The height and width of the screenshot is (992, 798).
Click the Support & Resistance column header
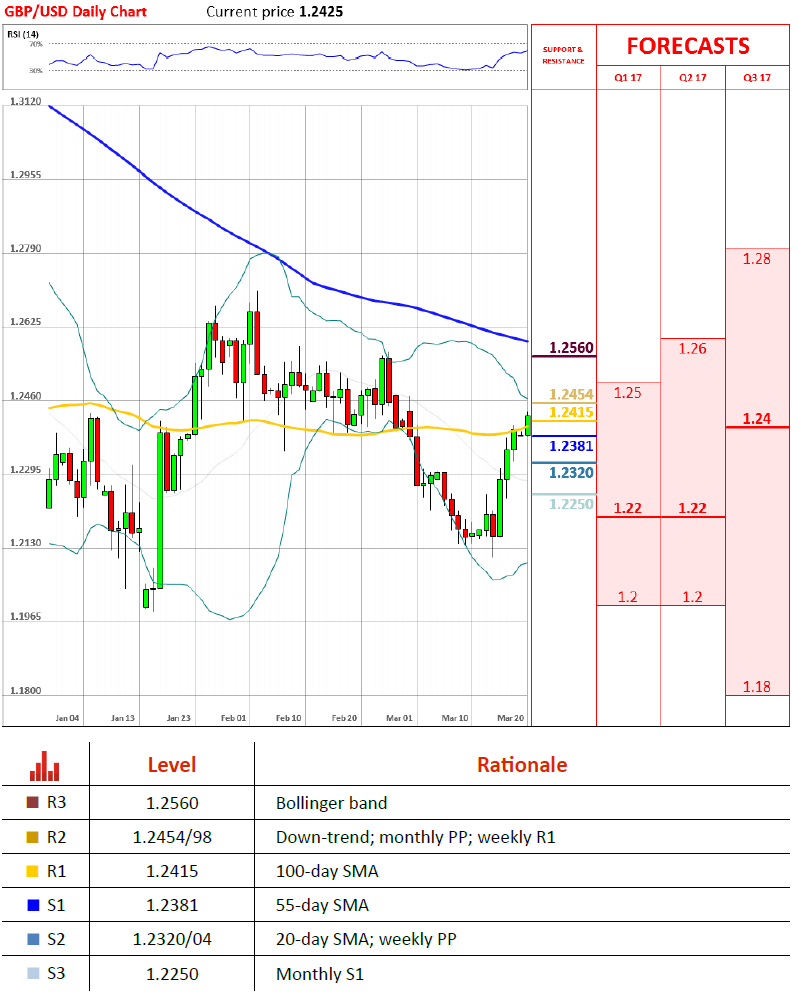[x=562, y=55]
